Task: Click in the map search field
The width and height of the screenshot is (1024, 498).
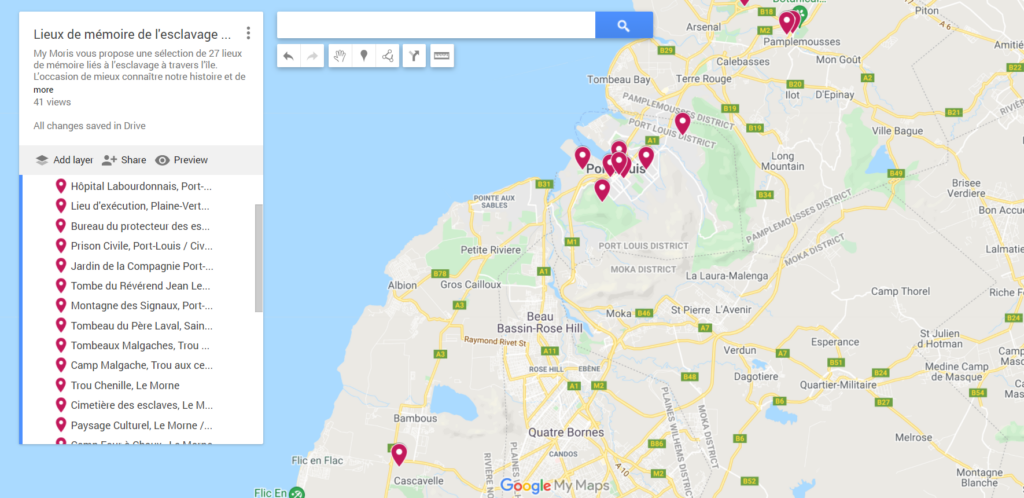Action: [x=435, y=26]
